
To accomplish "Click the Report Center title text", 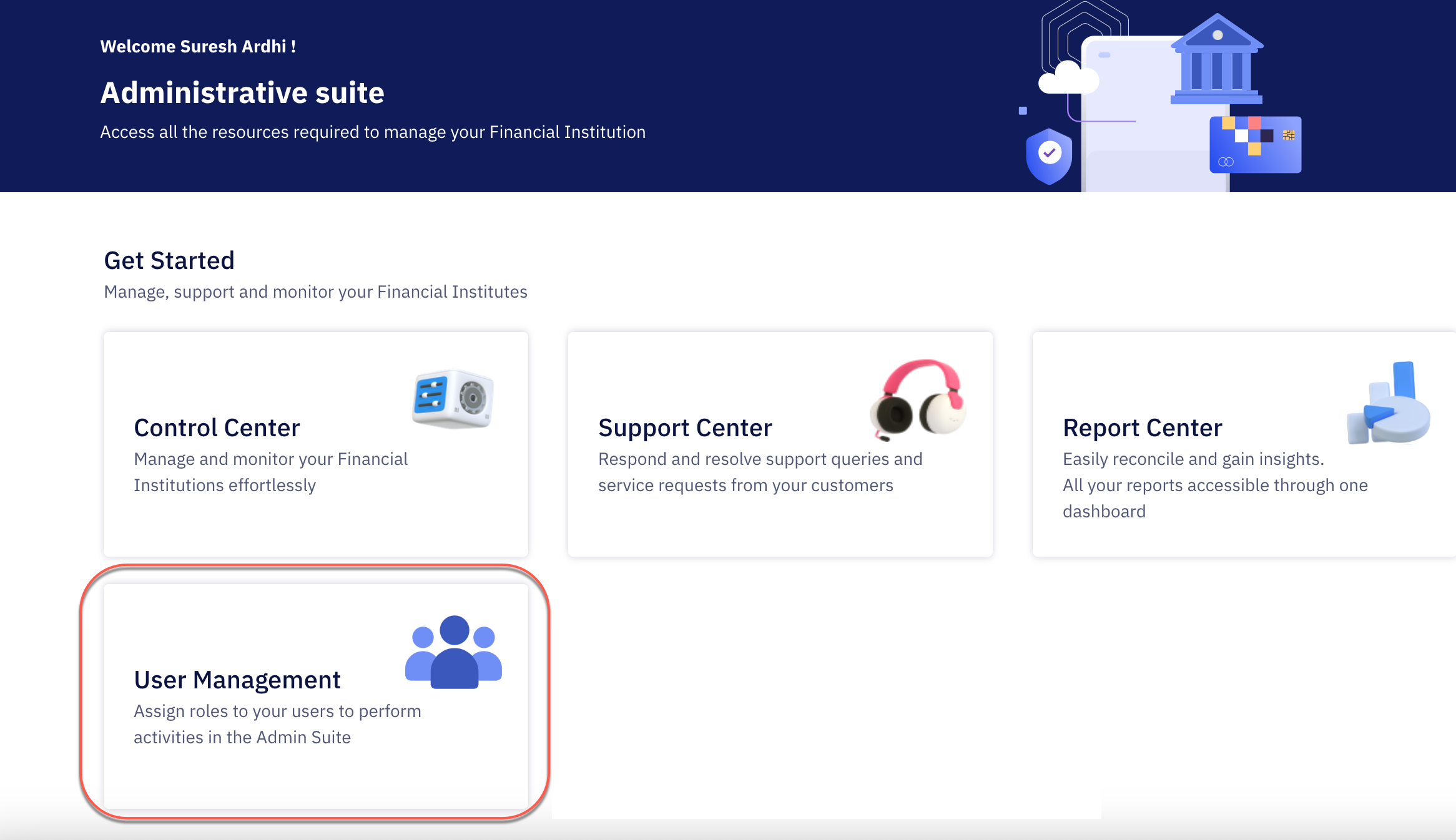I will point(1142,427).
